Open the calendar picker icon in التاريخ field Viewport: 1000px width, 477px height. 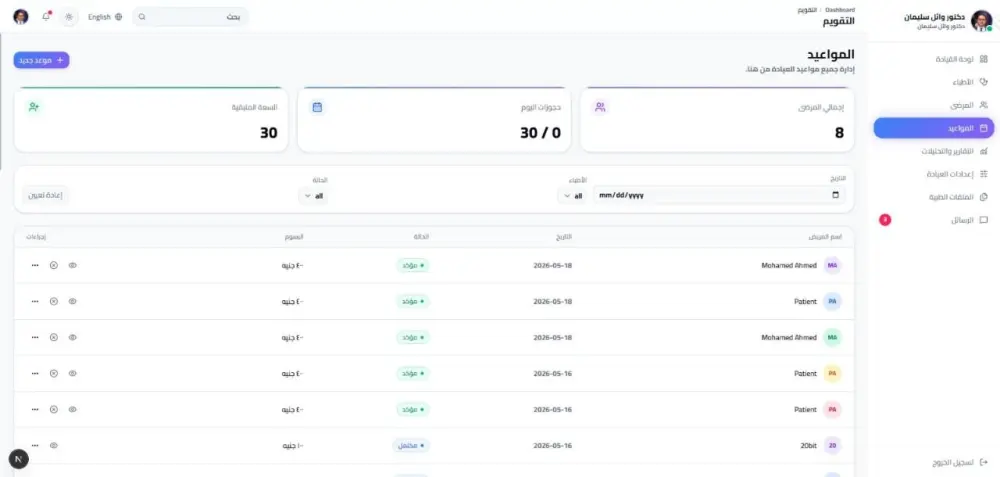[x=835, y=195]
